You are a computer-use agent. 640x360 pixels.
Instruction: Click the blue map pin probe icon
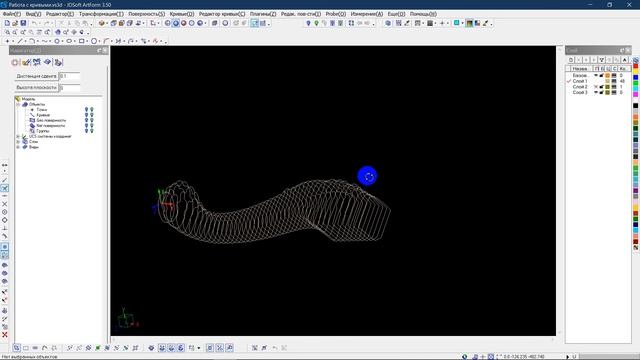click(x=308, y=23)
